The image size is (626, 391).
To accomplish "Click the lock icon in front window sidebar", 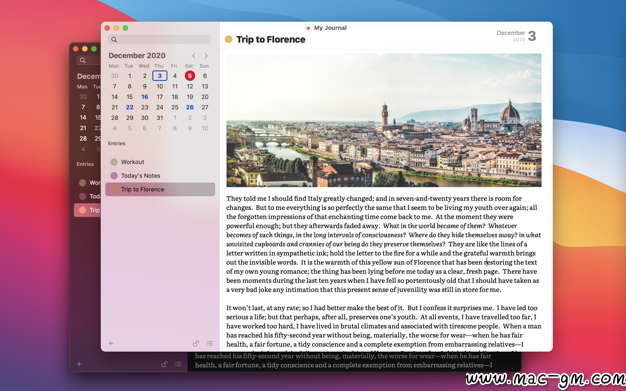I will [x=196, y=343].
